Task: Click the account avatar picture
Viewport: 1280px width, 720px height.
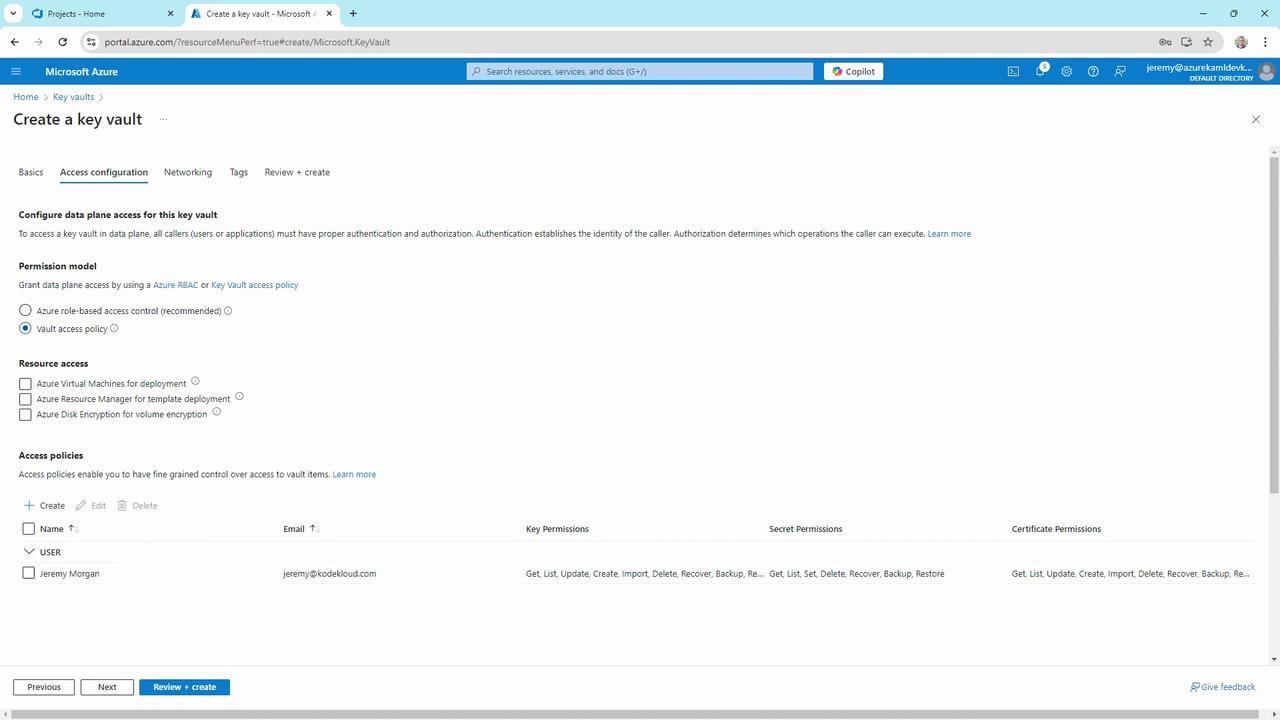Action: tap(1266, 71)
